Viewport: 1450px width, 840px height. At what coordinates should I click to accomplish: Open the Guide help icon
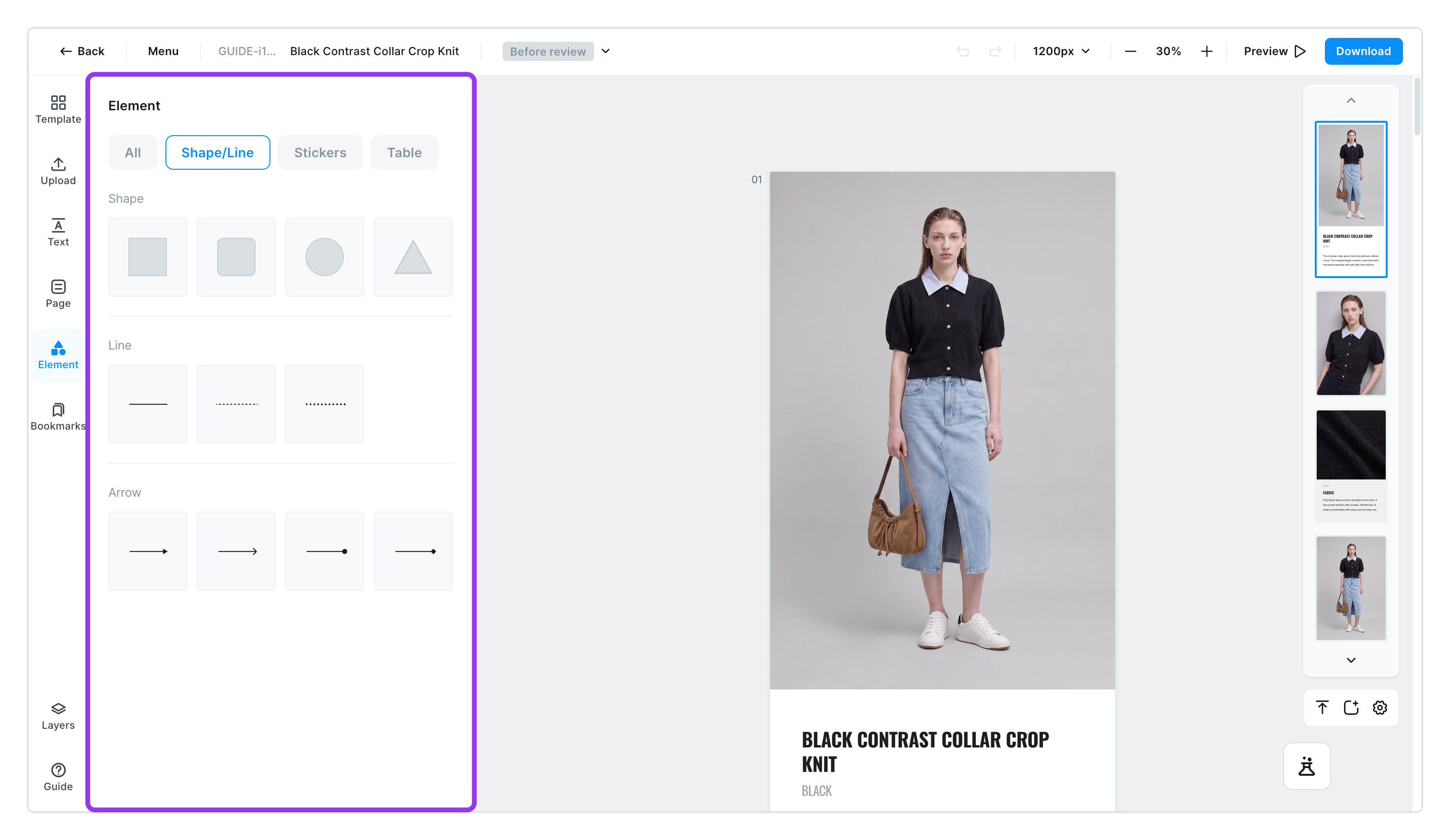(58, 777)
